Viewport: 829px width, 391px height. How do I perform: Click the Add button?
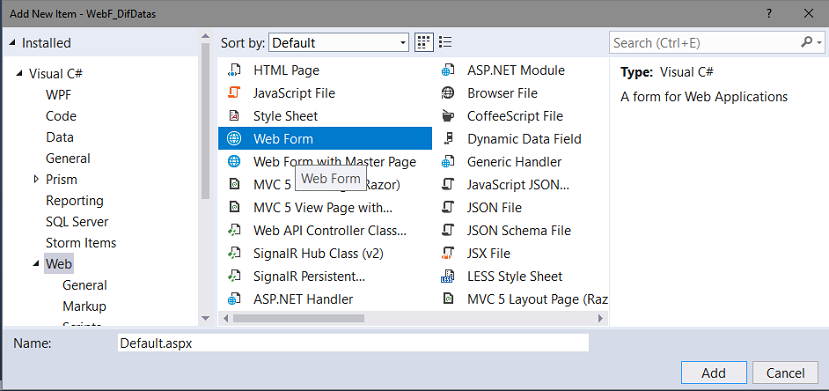(714, 373)
